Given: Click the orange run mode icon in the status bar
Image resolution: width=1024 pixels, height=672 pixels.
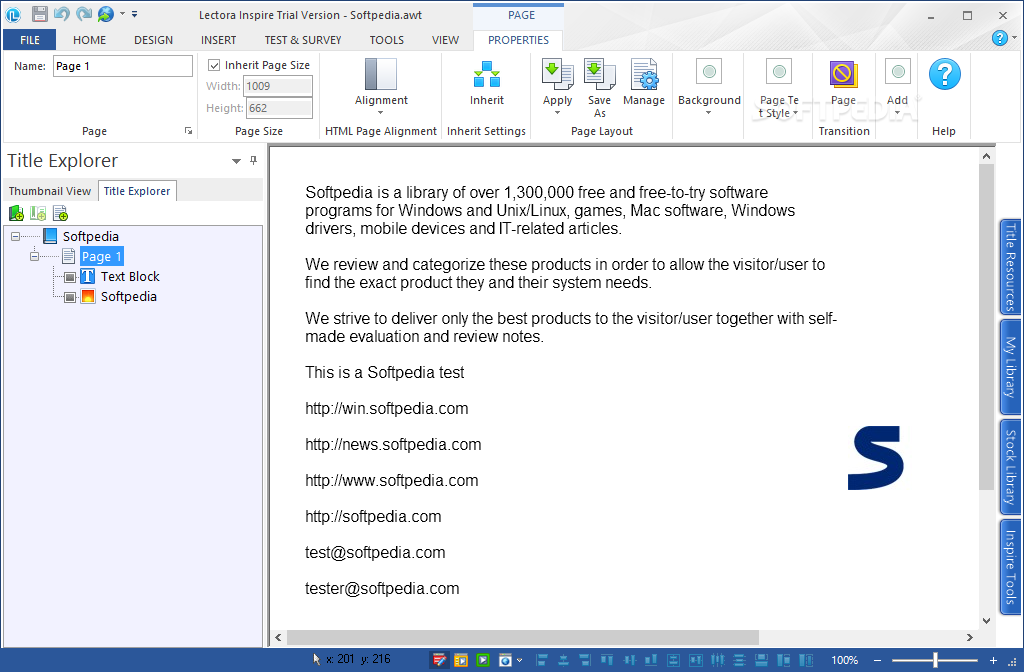Looking at the screenshot, I should (461, 660).
